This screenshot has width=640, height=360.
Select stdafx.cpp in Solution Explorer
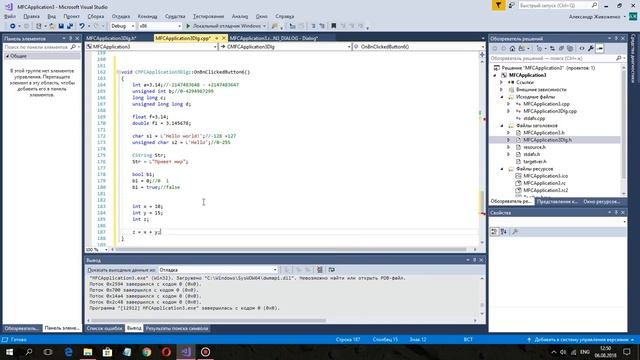(x=534, y=118)
